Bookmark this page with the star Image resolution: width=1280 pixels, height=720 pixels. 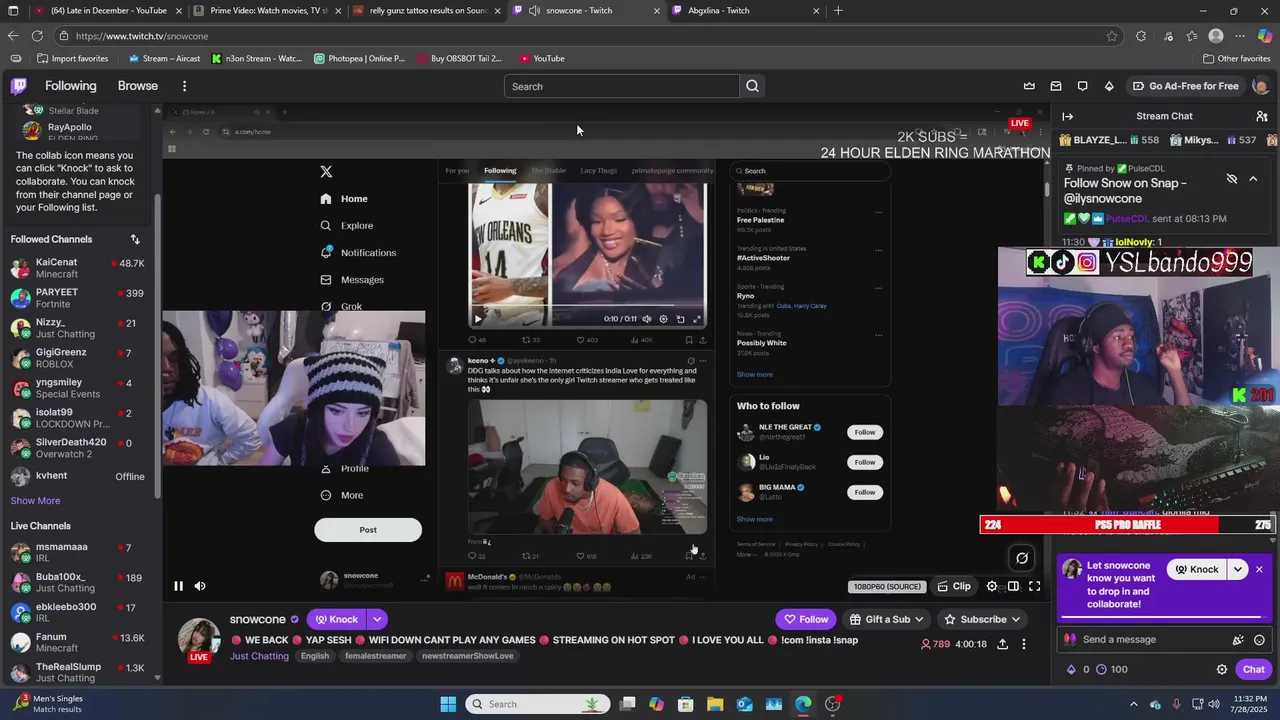point(1112,36)
